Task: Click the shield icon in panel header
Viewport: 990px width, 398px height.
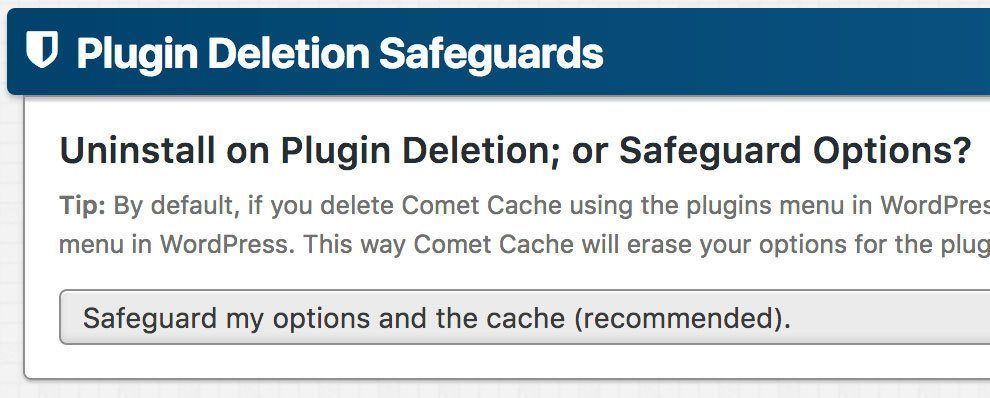Action: pos(42,49)
